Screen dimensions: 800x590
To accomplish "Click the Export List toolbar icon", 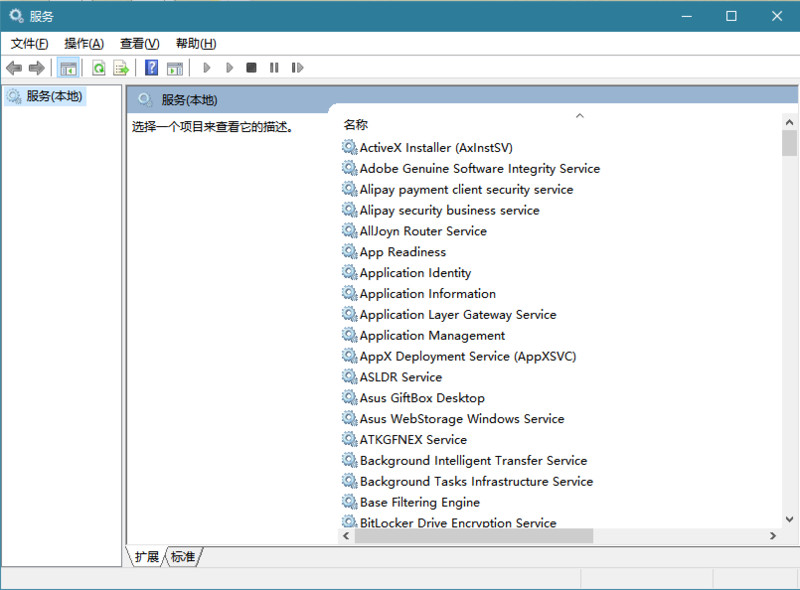I will pyautogui.click(x=120, y=67).
